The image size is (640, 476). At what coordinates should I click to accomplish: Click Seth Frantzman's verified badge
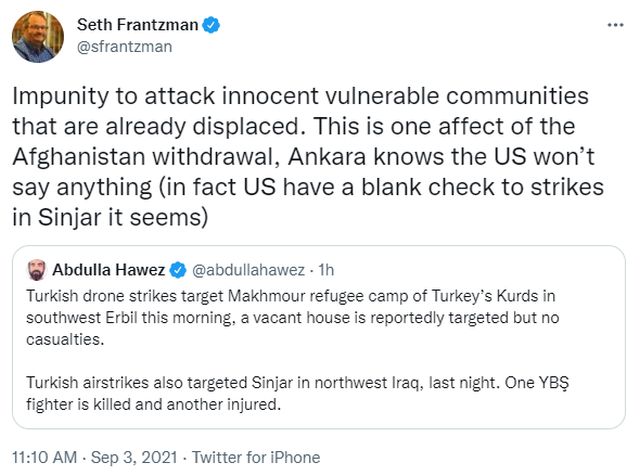point(210,24)
